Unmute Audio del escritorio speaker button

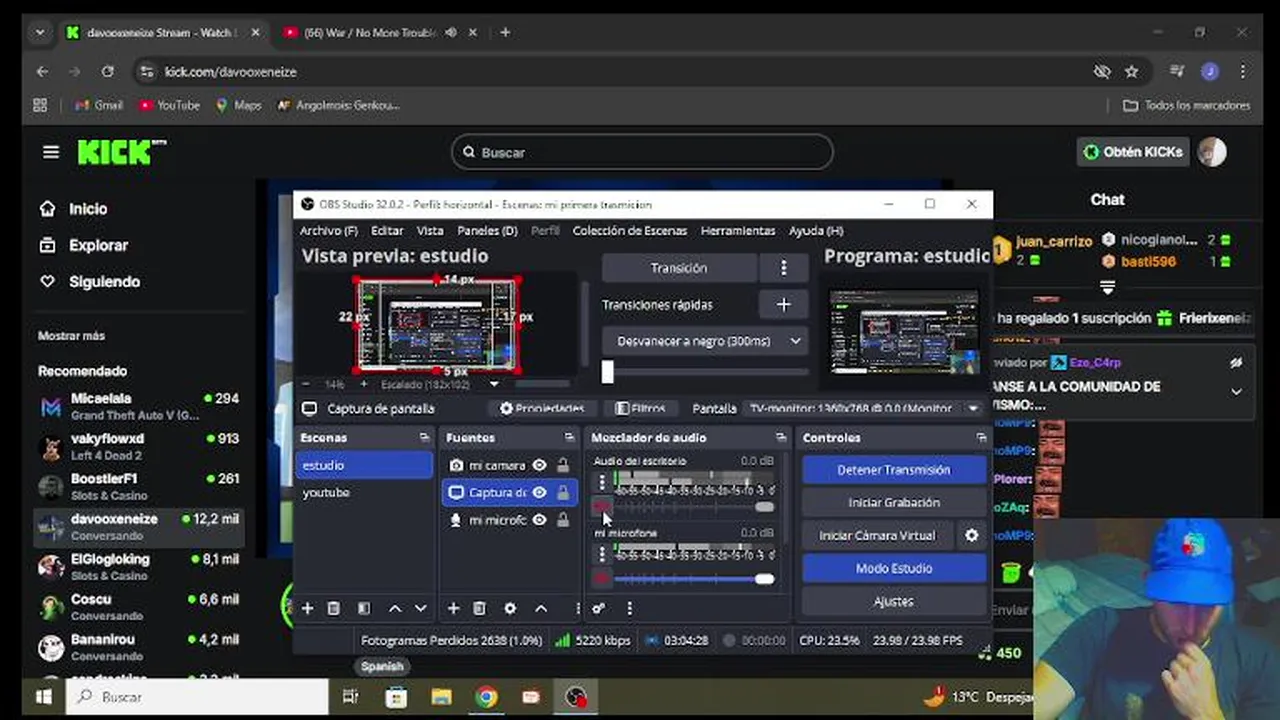[601, 507]
